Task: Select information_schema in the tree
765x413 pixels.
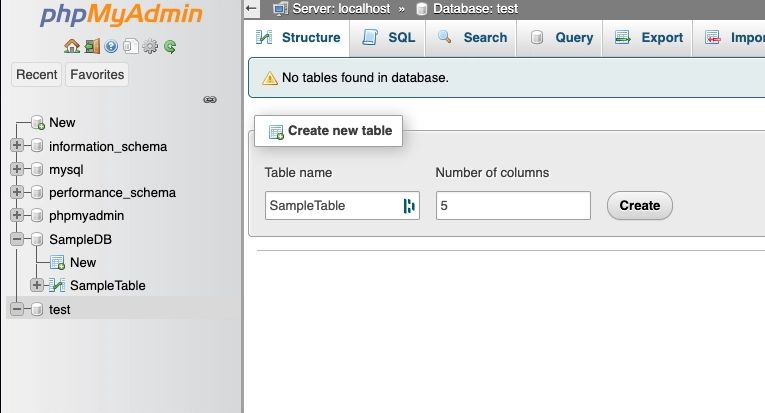Action: coord(108,146)
